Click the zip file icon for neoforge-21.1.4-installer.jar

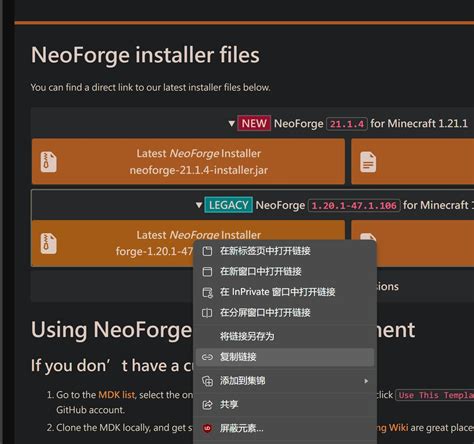coord(48,162)
